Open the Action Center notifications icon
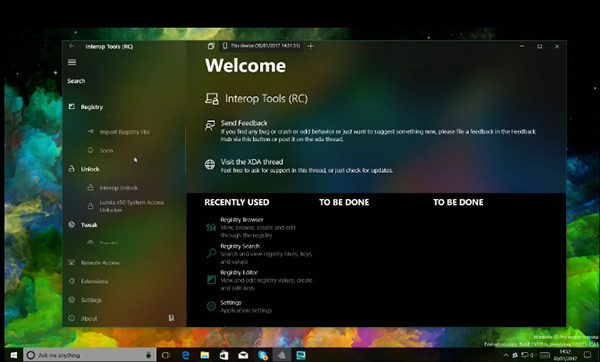The height and width of the screenshot is (362, 600). click(587, 355)
